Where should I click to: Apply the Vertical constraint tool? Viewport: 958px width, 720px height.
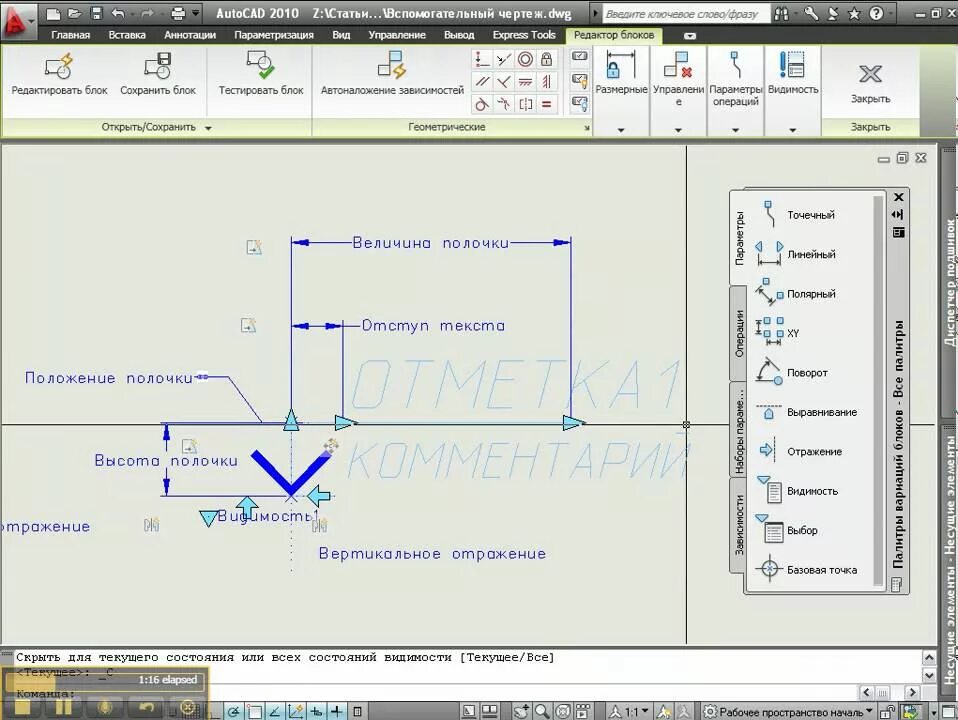pyautogui.click(x=546, y=81)
